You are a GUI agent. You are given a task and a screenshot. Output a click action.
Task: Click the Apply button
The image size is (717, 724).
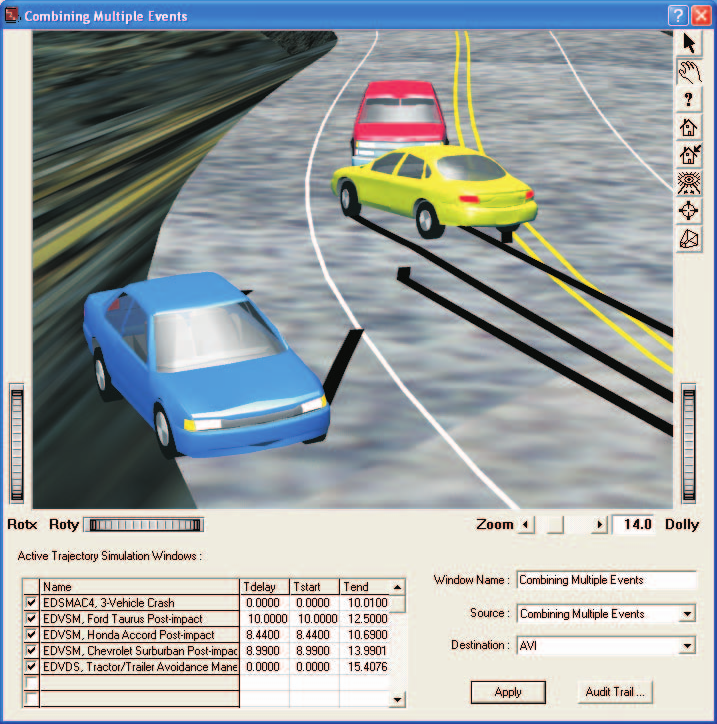tap(508, 692)
